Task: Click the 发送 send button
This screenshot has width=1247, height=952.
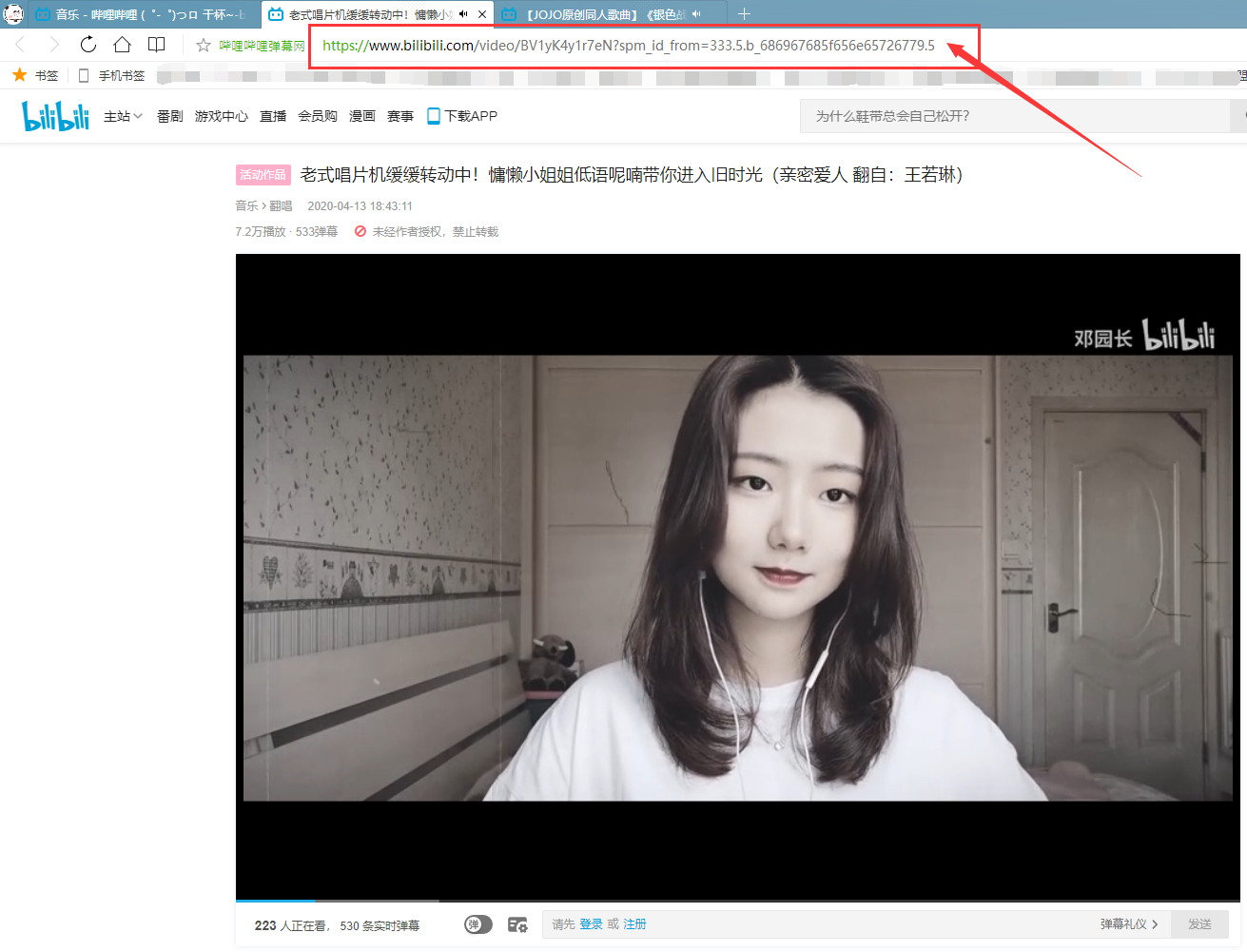Action: point(1199,924)
